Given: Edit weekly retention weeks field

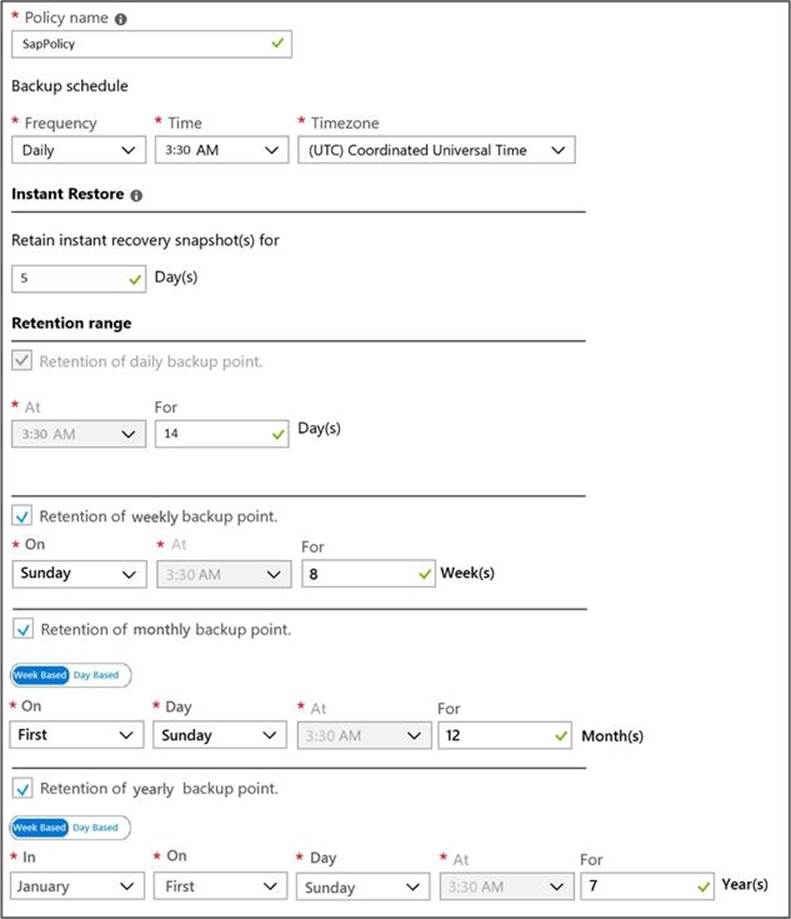Looking at the screenshot, I should click(x=360, y=574).
